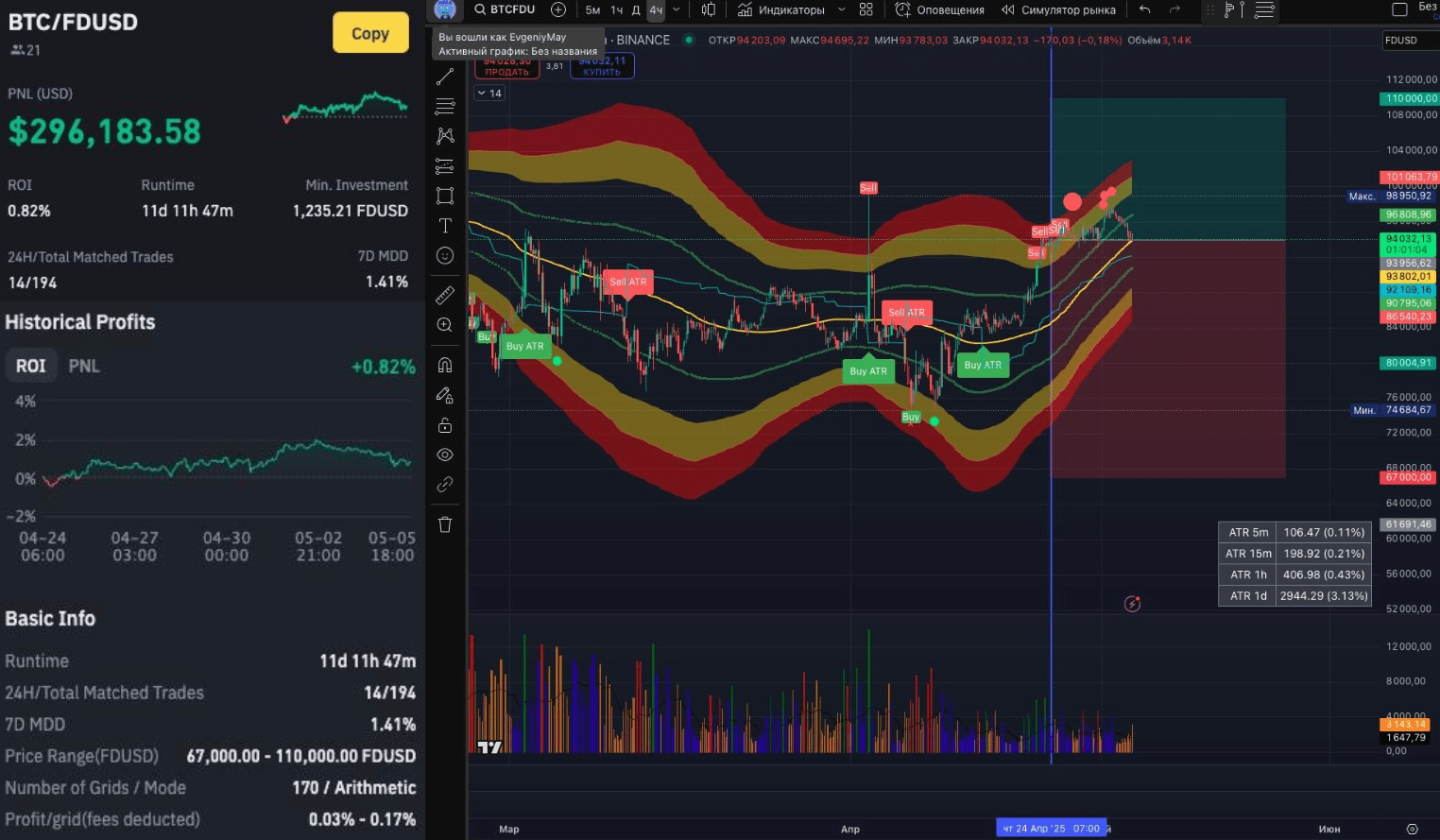Image resolution: width=1440 pixels, height=840 pixels.
Task: Select the ruler measure tool
Action: (x=445, y=296)
